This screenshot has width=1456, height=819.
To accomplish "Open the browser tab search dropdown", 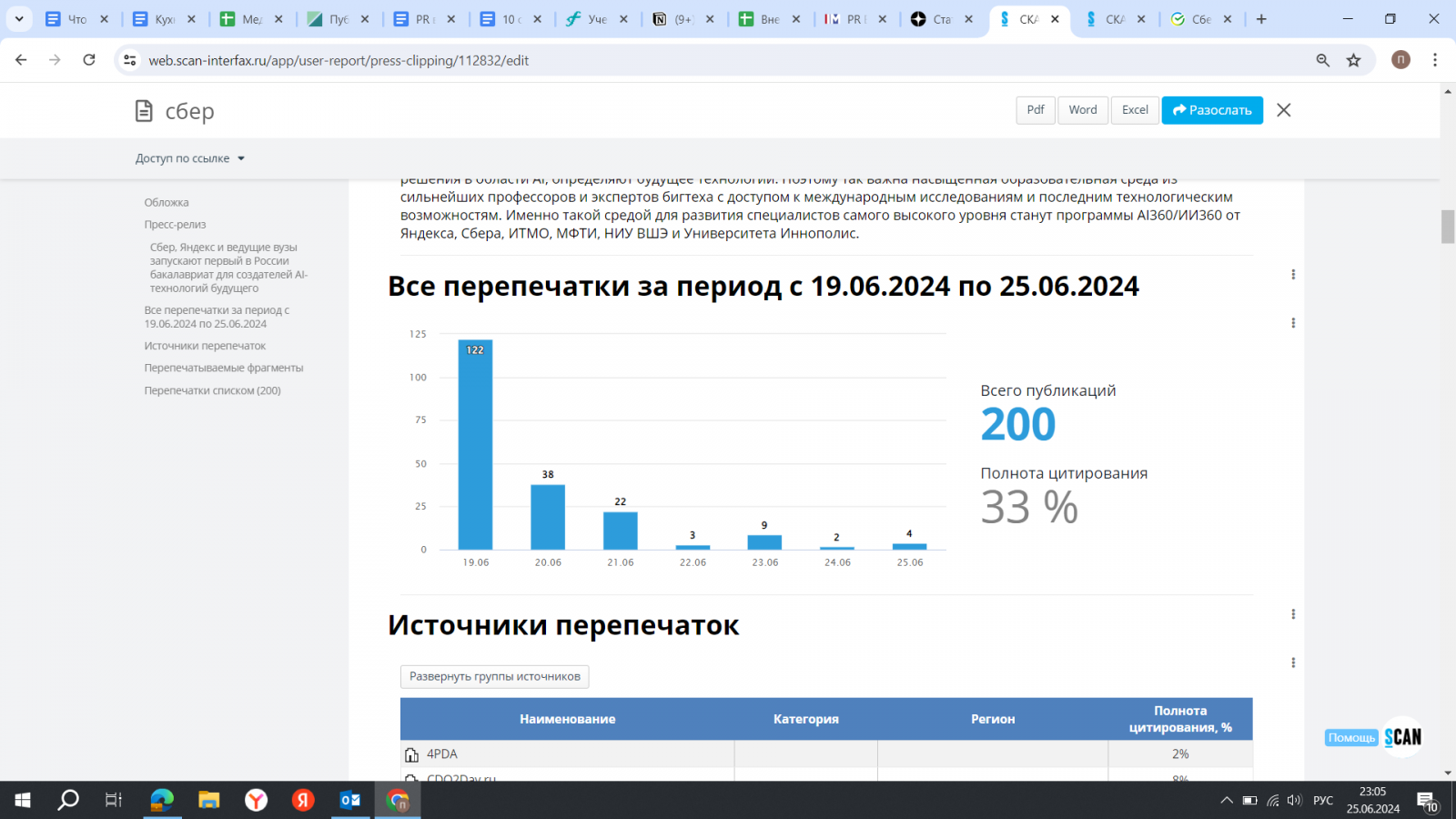I will coord(19,19).
